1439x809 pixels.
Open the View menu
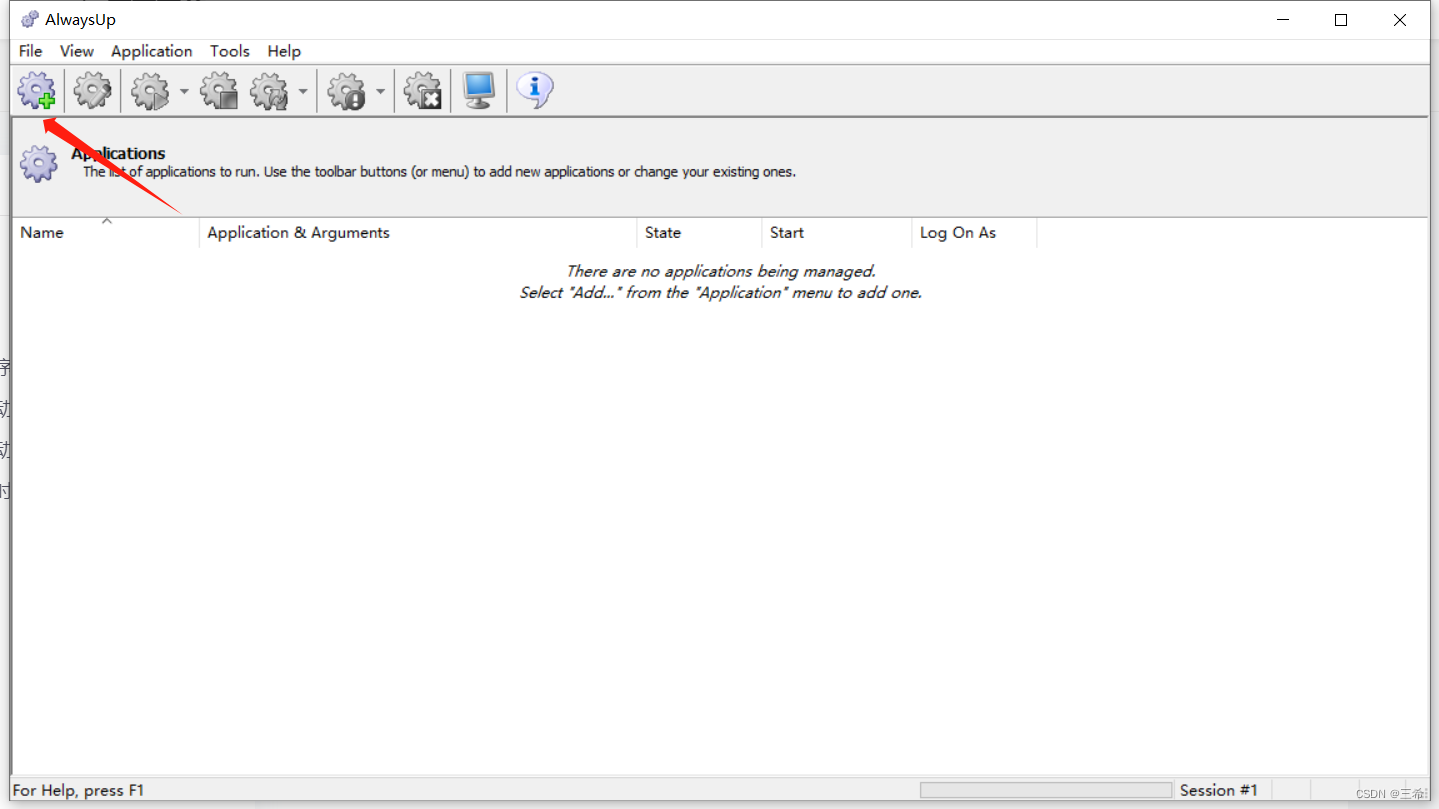click(x=76, y=51)
